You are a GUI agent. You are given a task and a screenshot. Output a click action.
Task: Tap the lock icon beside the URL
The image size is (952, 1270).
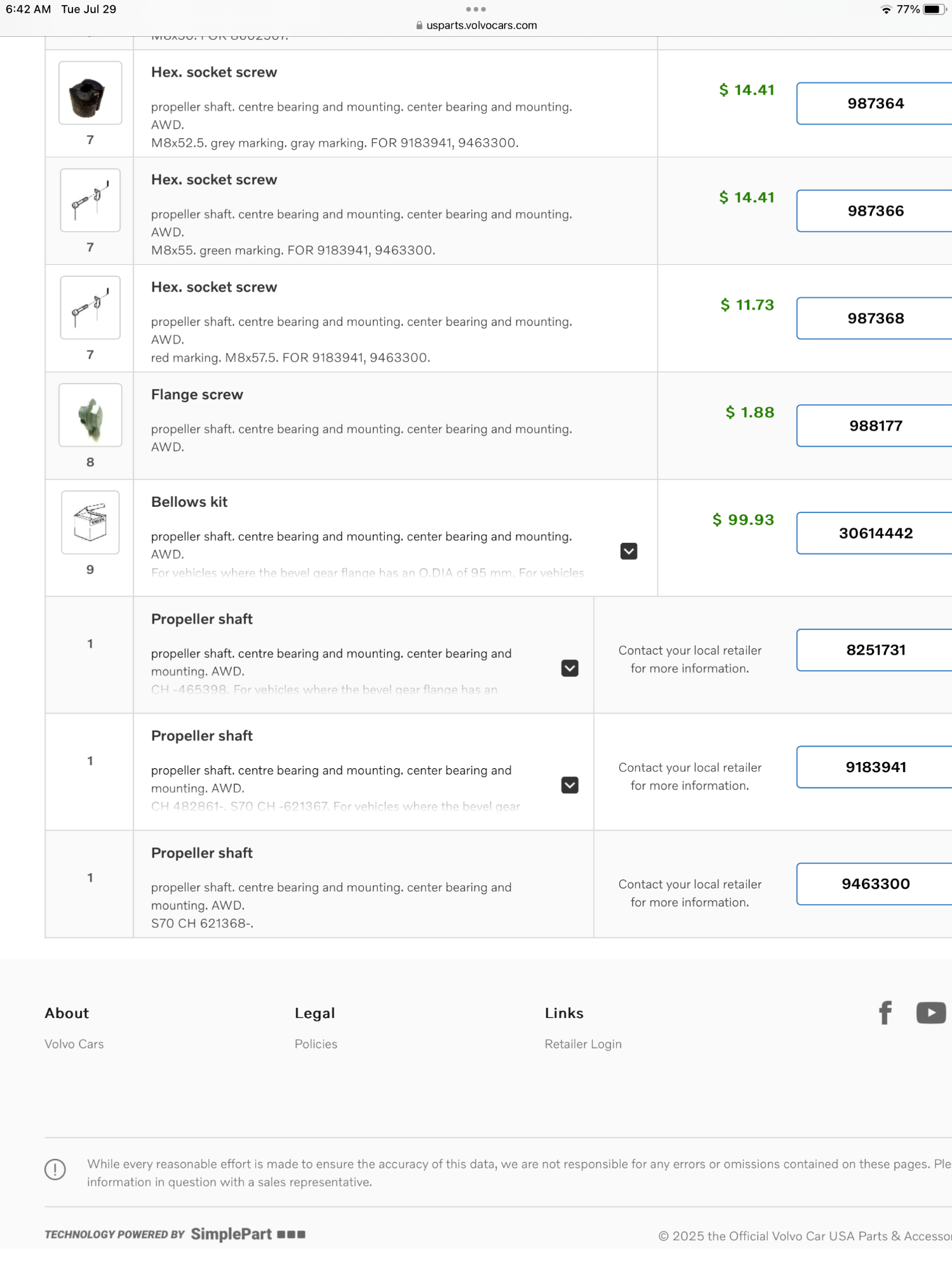point(419,25)
